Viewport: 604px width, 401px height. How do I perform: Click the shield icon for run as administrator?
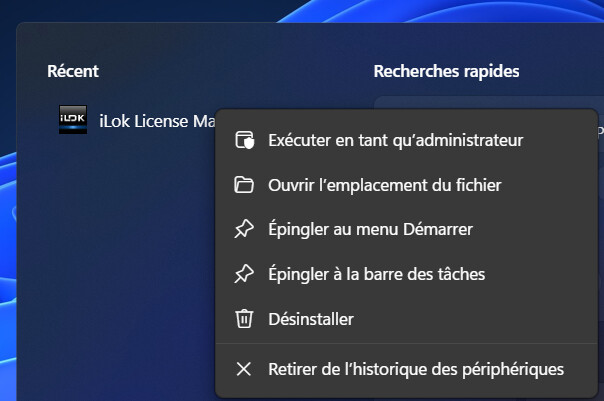pos(243,141)
